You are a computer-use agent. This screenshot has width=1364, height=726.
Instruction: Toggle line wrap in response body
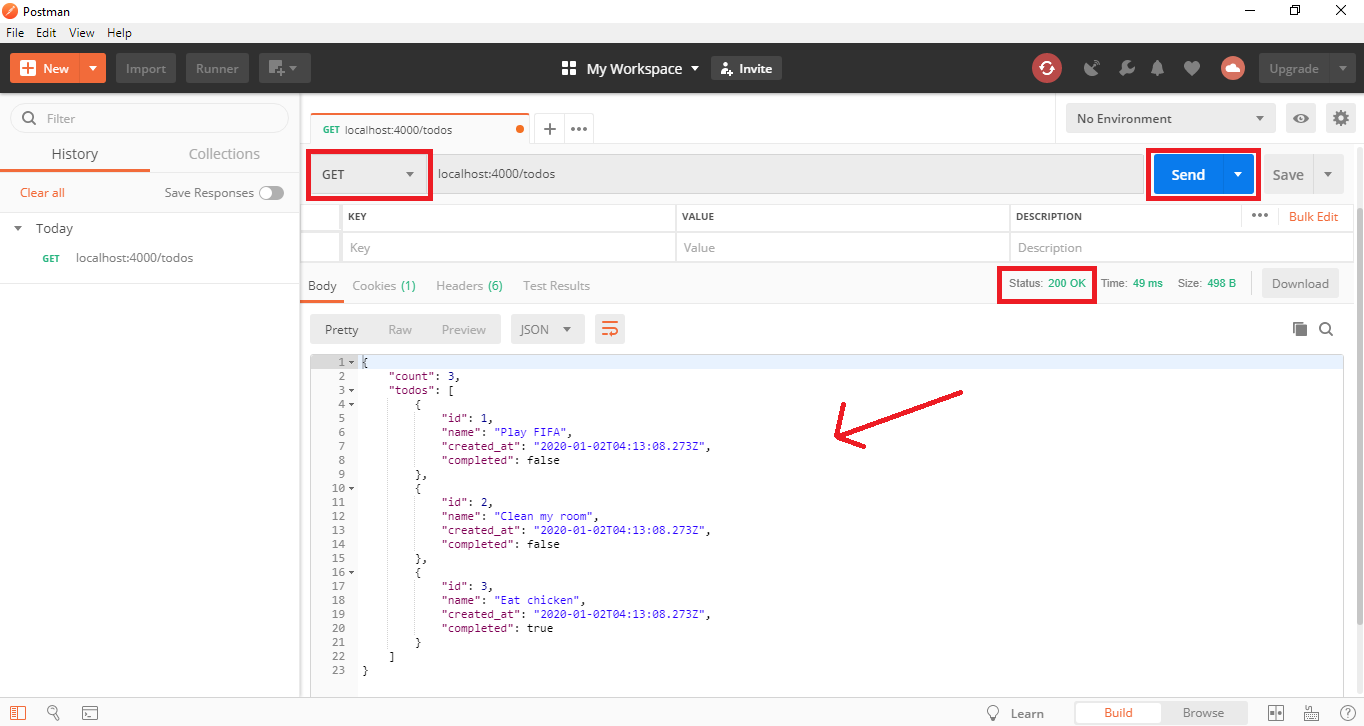tap(610, 329)
